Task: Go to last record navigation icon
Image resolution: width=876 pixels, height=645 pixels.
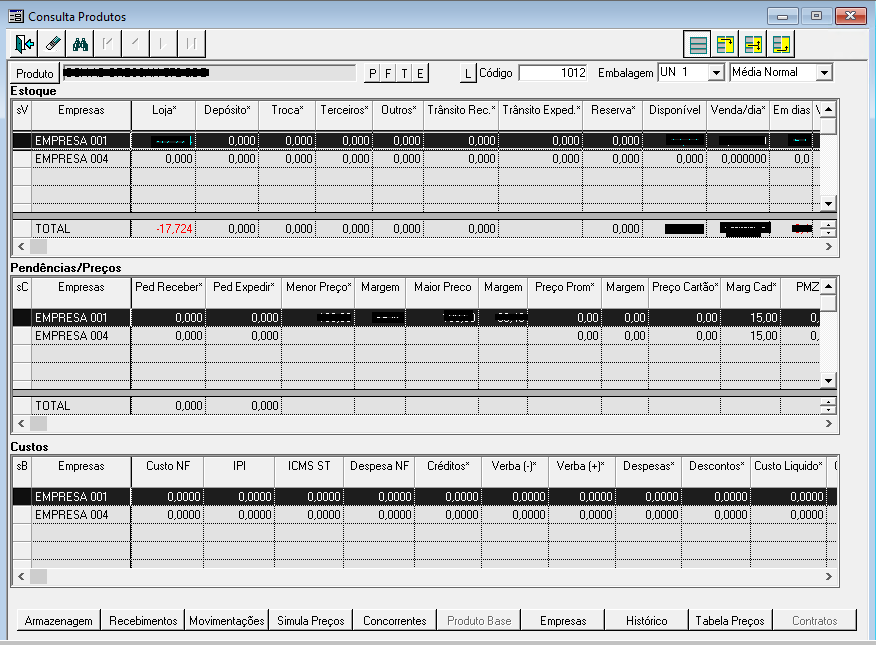Action: 192,44
